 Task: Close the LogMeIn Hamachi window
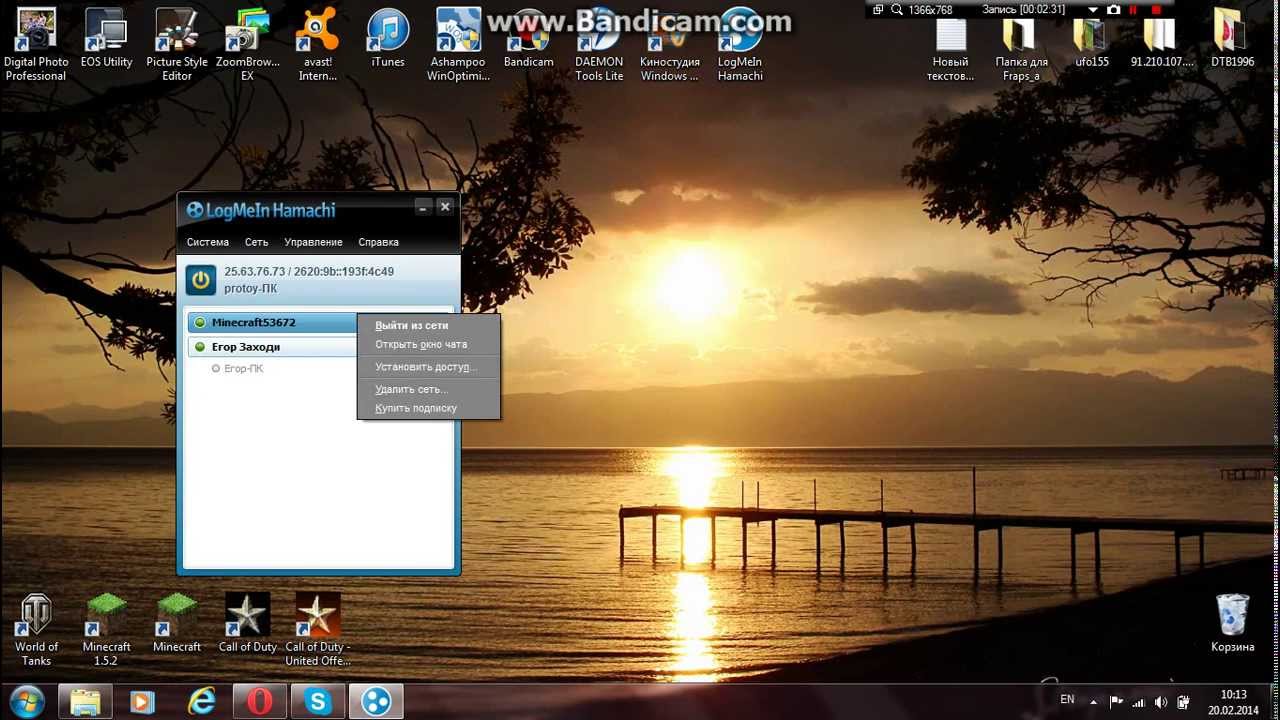pyautogui.click(x=445, y=207)
